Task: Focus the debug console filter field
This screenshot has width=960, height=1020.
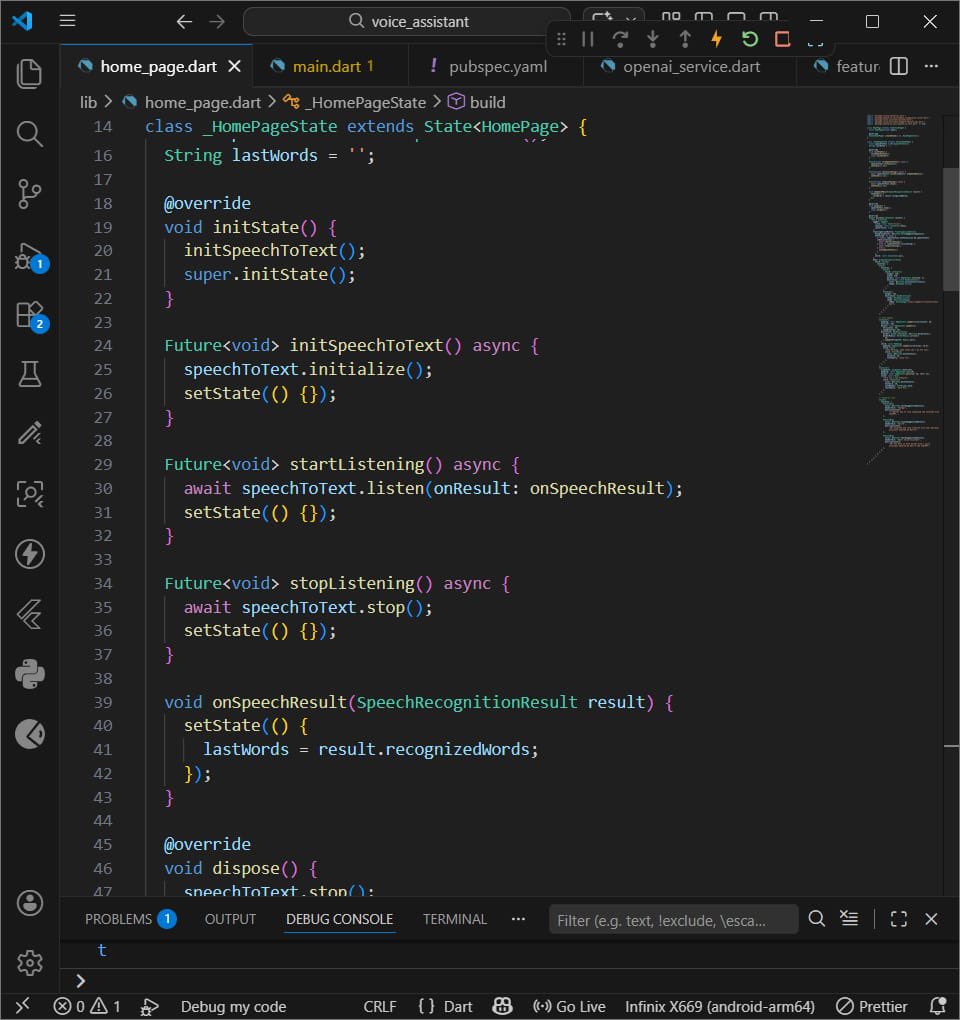Action: click(x=674, y=920)
